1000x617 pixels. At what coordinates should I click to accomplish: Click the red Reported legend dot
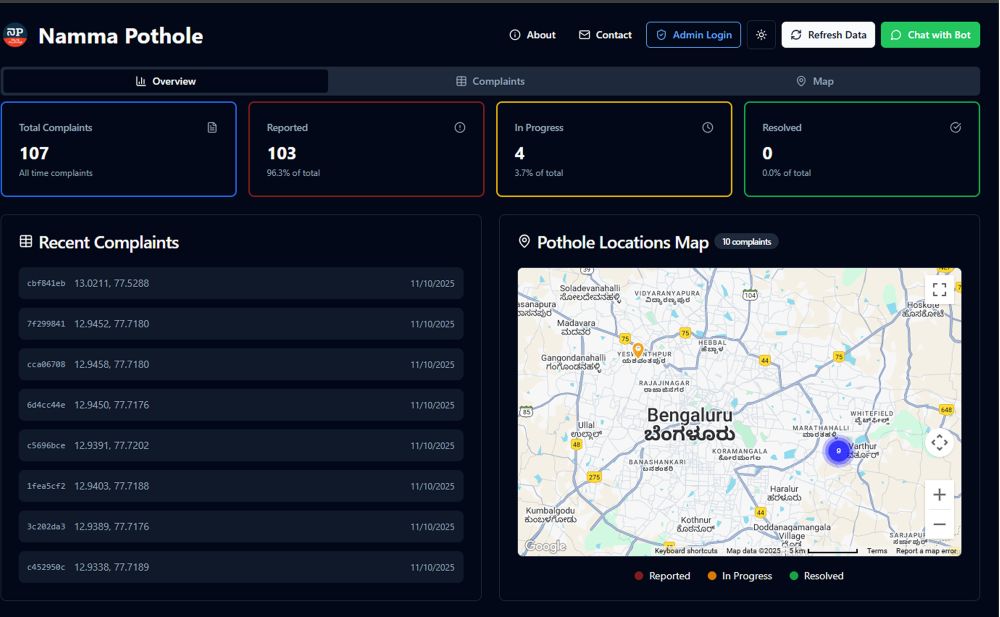click(x=639, y=576)
